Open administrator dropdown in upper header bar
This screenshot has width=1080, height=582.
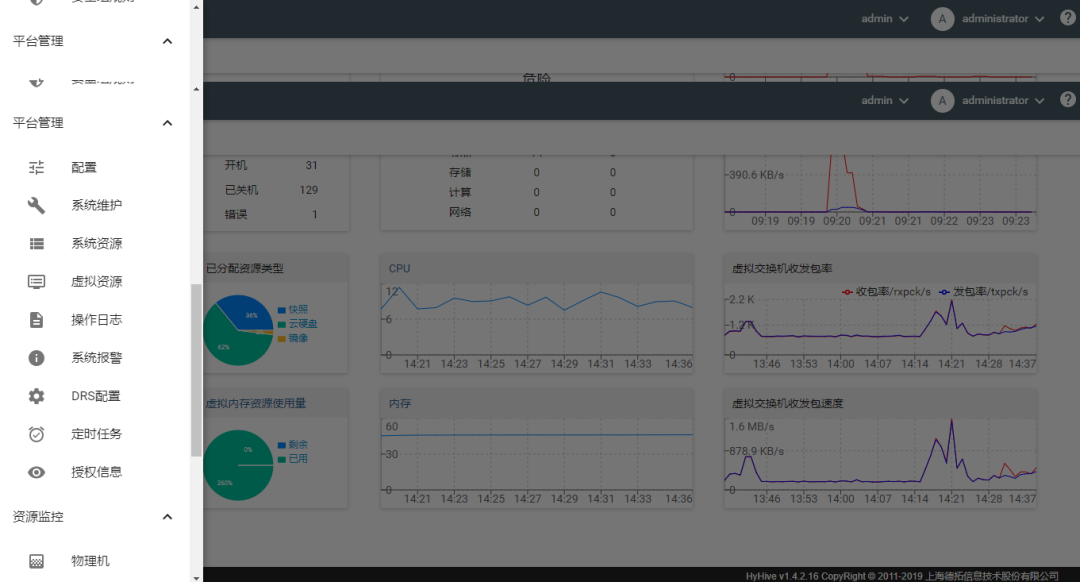point(1003,19)
